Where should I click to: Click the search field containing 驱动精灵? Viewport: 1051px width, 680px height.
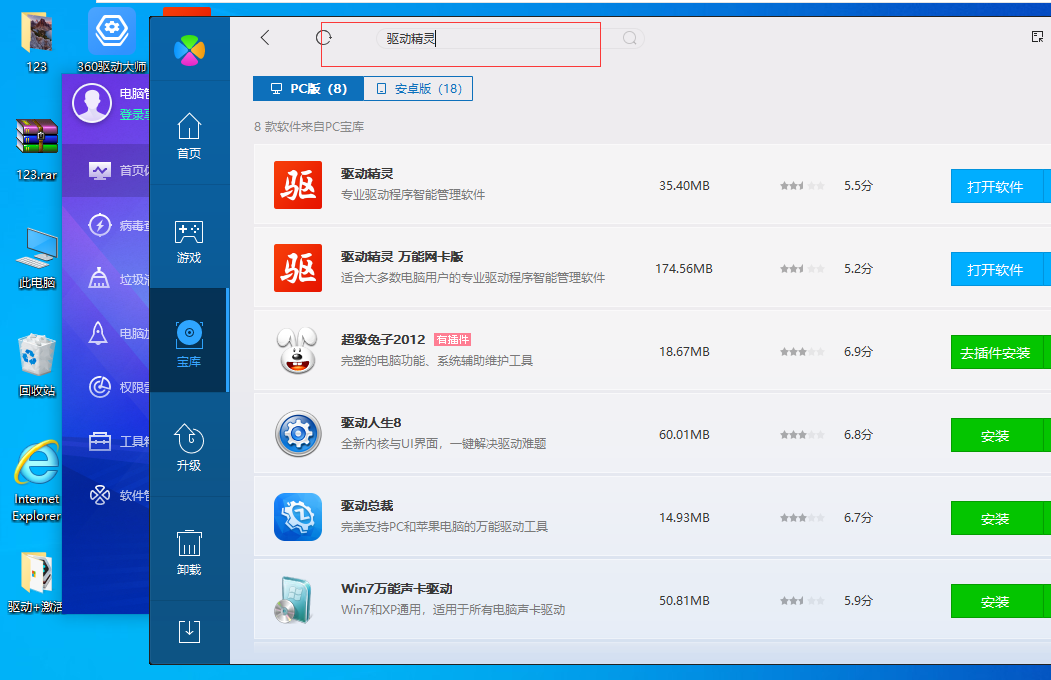pyautogui.click(x=500, y=39)
